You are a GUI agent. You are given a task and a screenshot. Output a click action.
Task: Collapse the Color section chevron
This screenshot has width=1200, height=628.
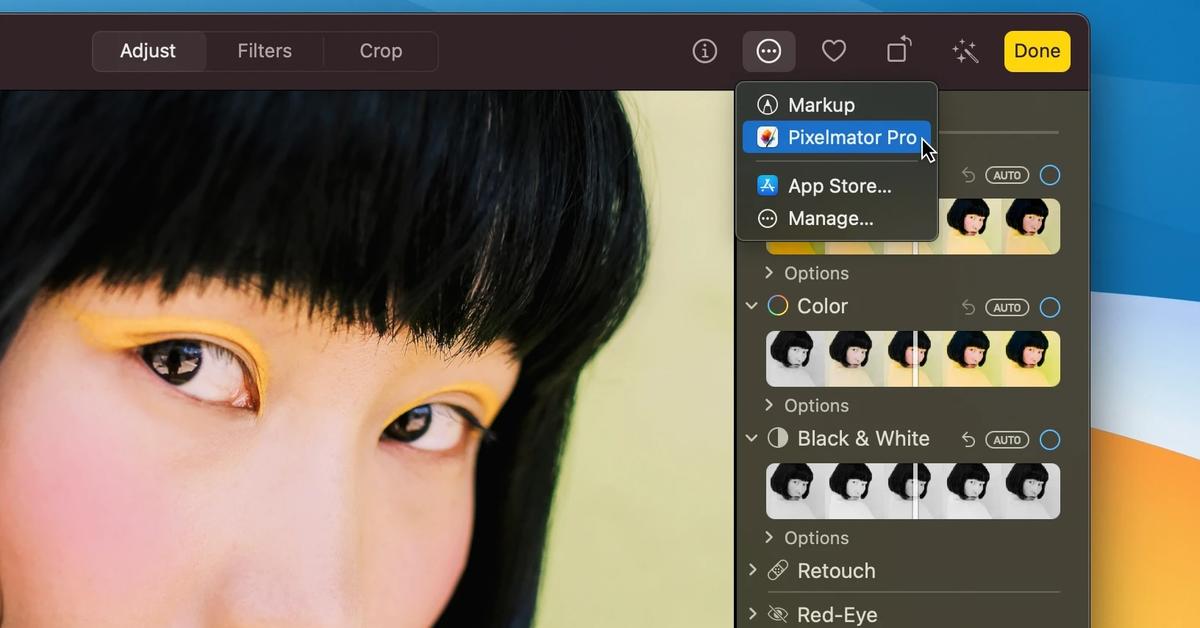point(752,306)
